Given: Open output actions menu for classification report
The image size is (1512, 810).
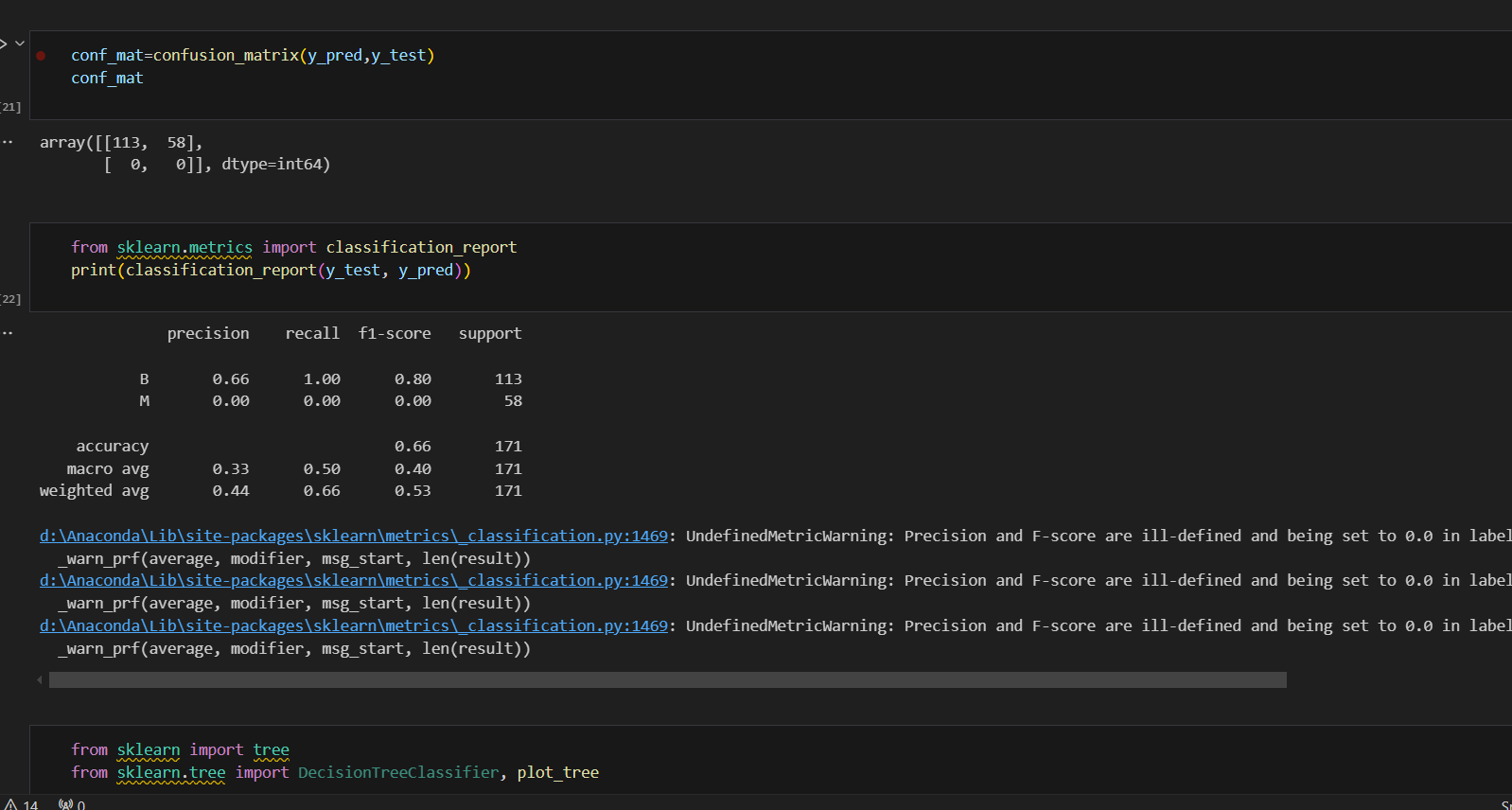Looking at the screenshot, I should coord(8,333).
